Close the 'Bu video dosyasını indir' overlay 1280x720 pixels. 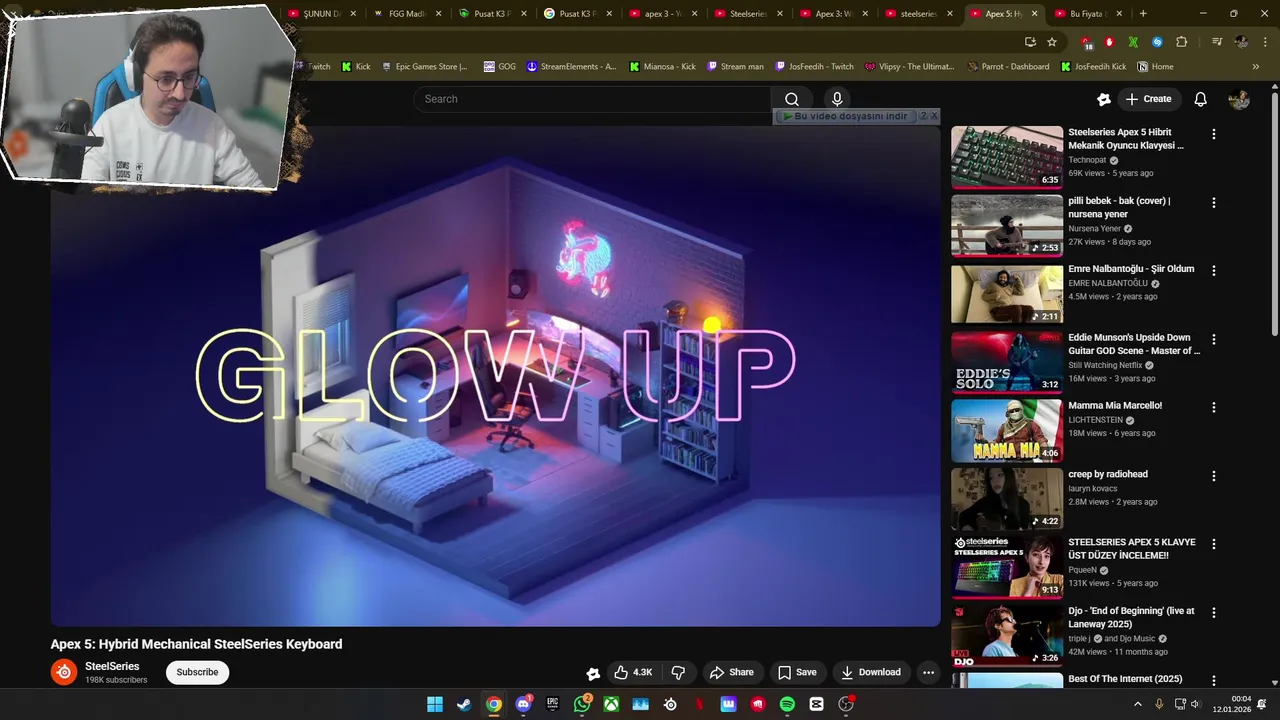934,116
